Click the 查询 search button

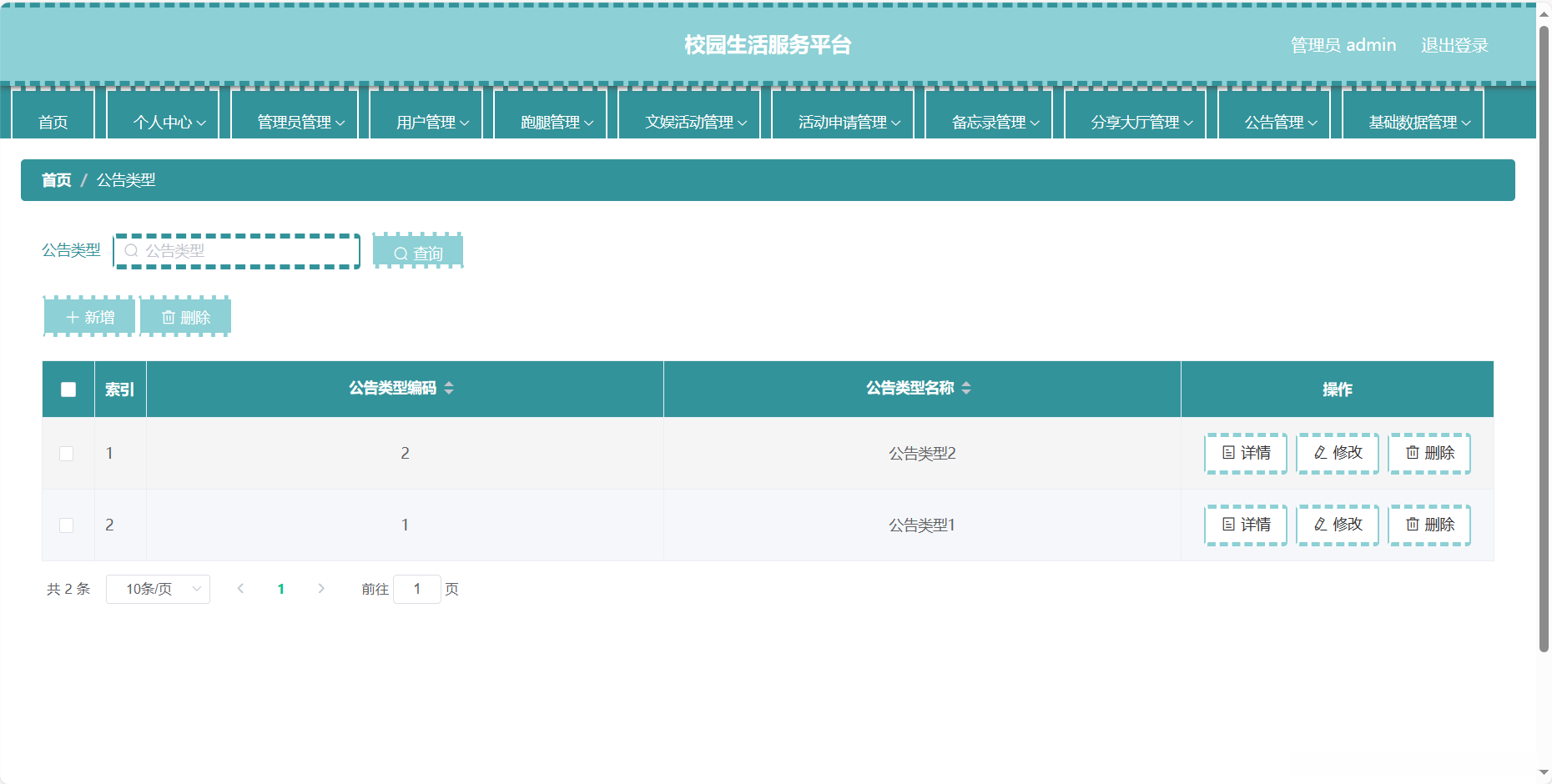[x=418, y=252]
